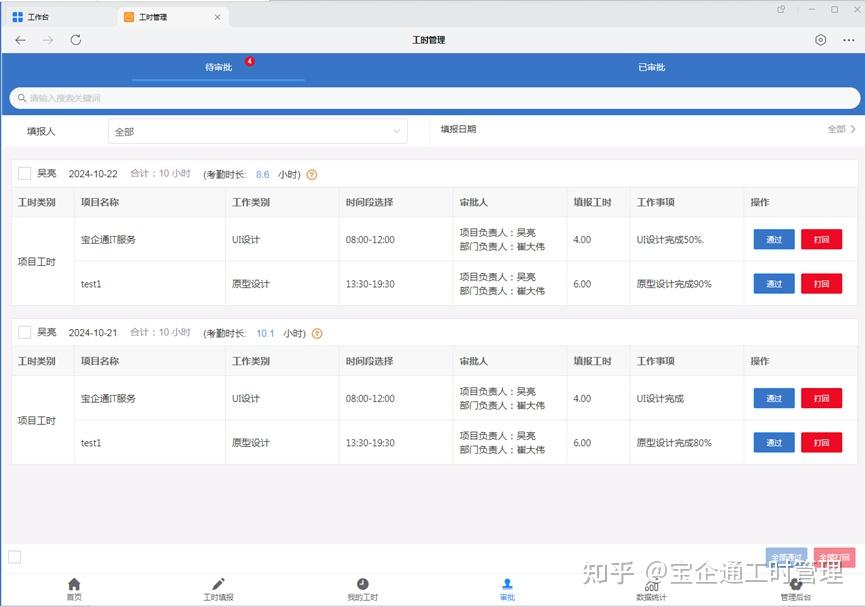Reload the page with refresh icon
Image resolution: width=865 pixels, height=607 pixels.
76,40
